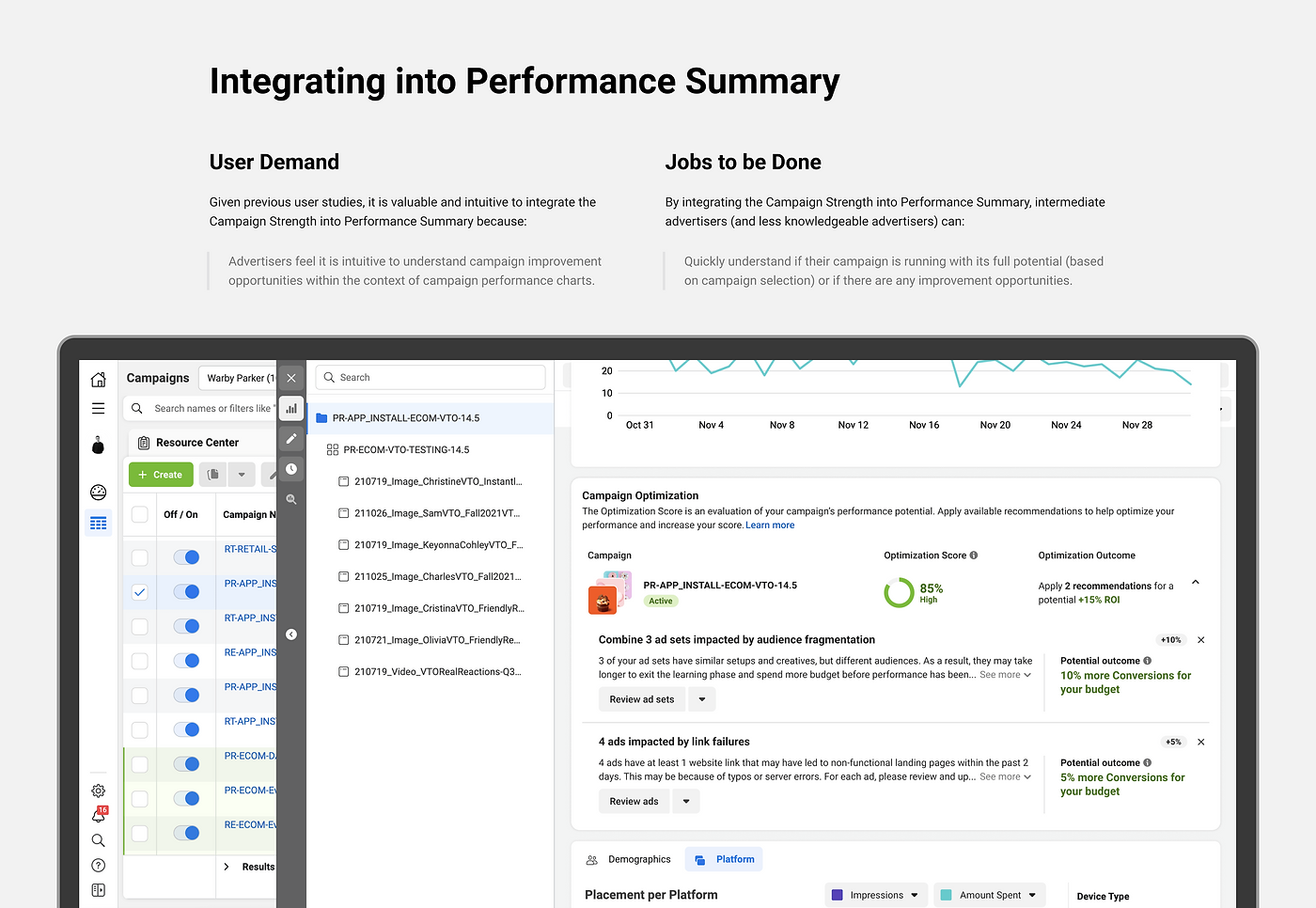Screen dimensions: 1316x908
Task: Click the green Create button
Action: tap(160, 474)
